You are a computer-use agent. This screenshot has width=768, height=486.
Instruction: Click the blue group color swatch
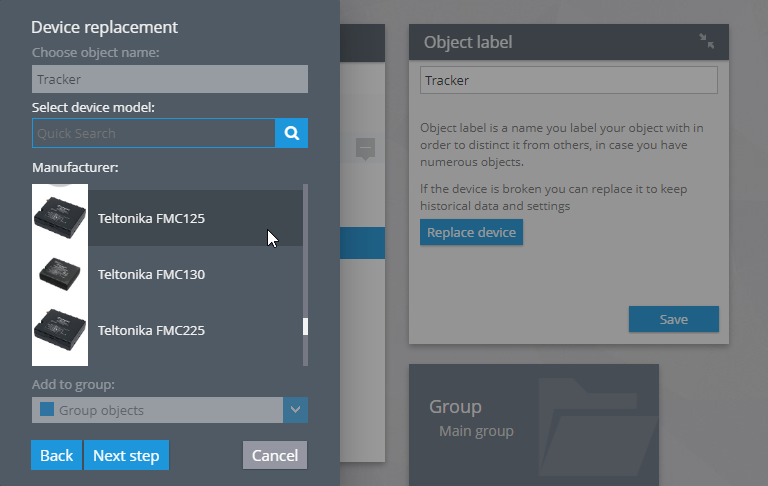tap(47, 409)
